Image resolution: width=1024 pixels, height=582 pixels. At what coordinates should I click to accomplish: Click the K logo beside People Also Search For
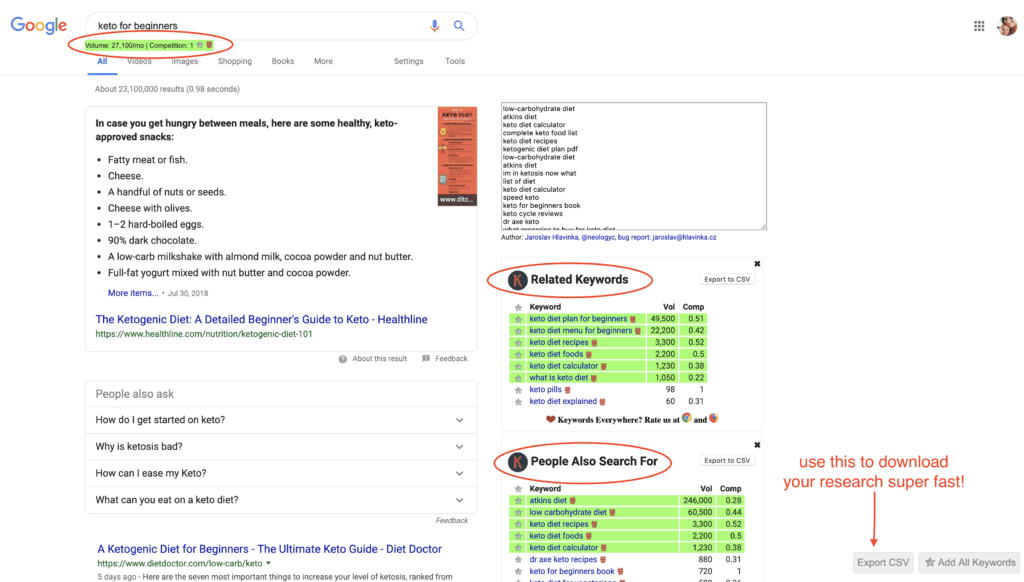517,462
